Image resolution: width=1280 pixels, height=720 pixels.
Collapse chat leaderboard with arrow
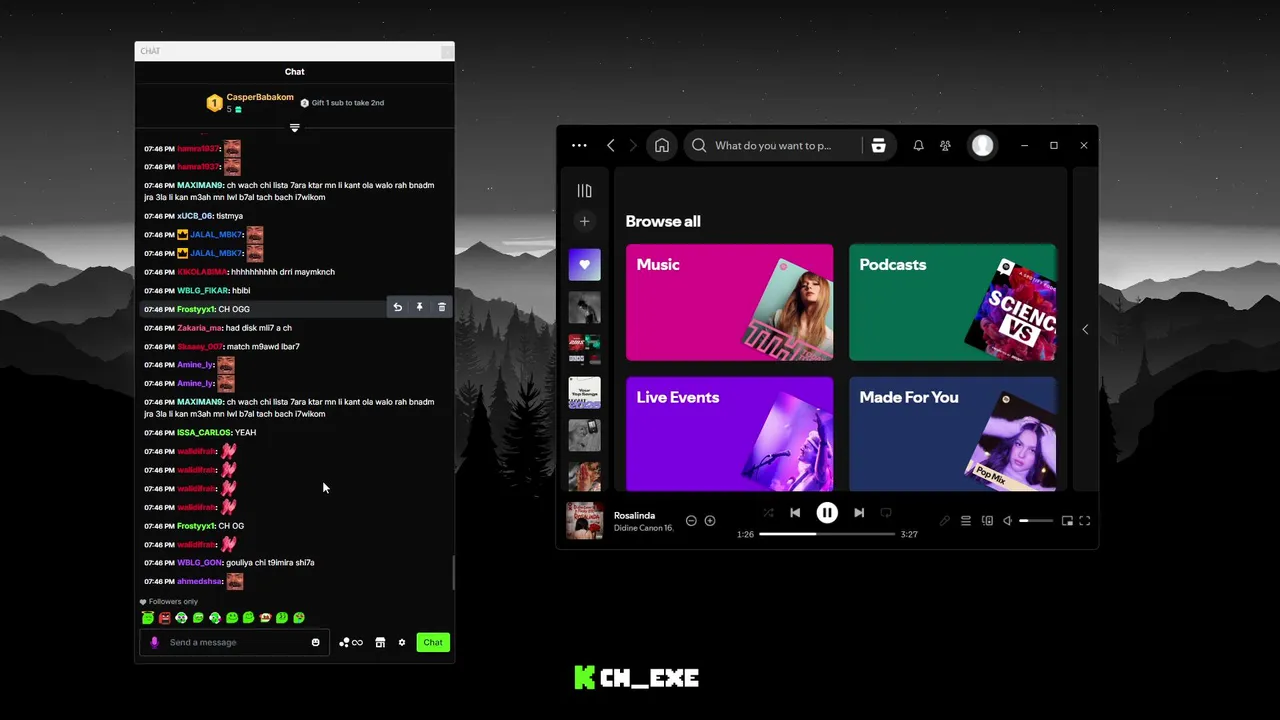coord(294,128)
